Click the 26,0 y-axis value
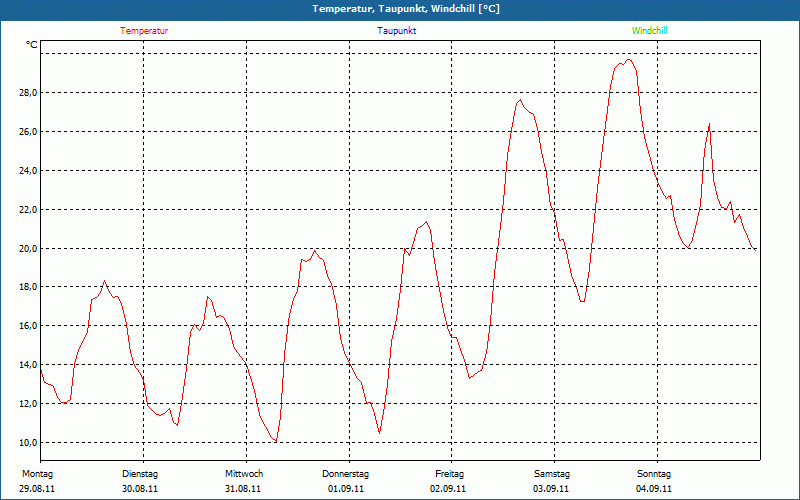Viewport: 800px width, 500px height. click(x=29, y=132)
